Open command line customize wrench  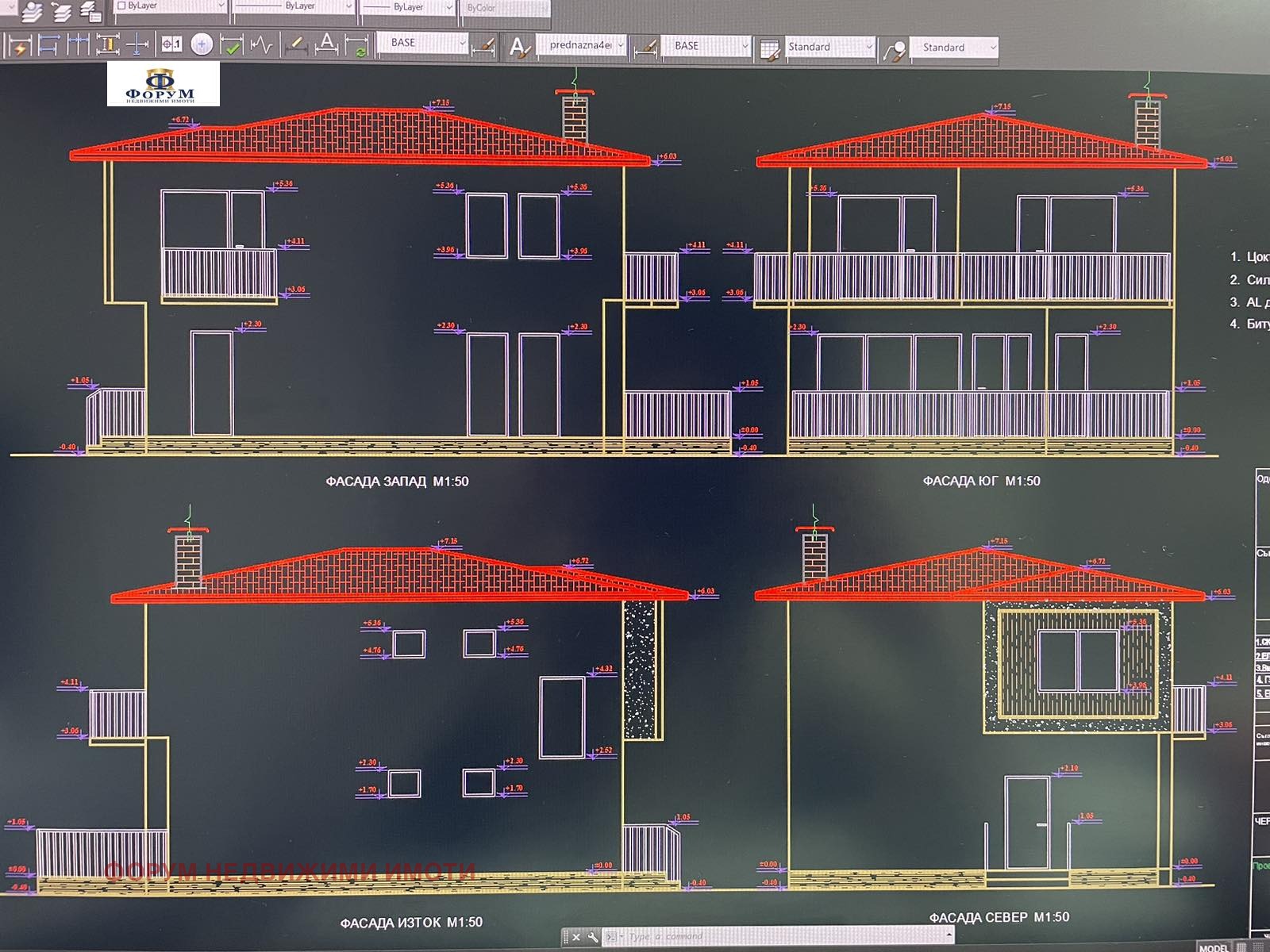(x=592, y=937)
